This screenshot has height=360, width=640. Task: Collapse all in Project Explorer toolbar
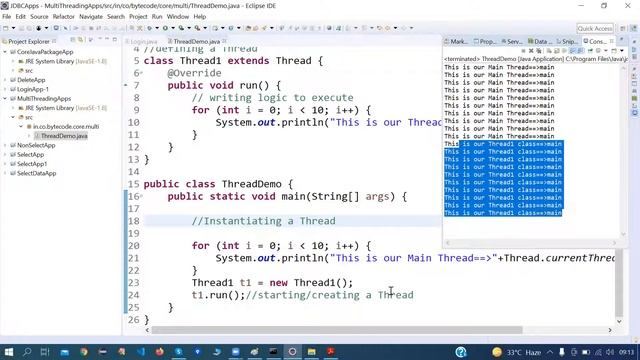click(72, 40)
